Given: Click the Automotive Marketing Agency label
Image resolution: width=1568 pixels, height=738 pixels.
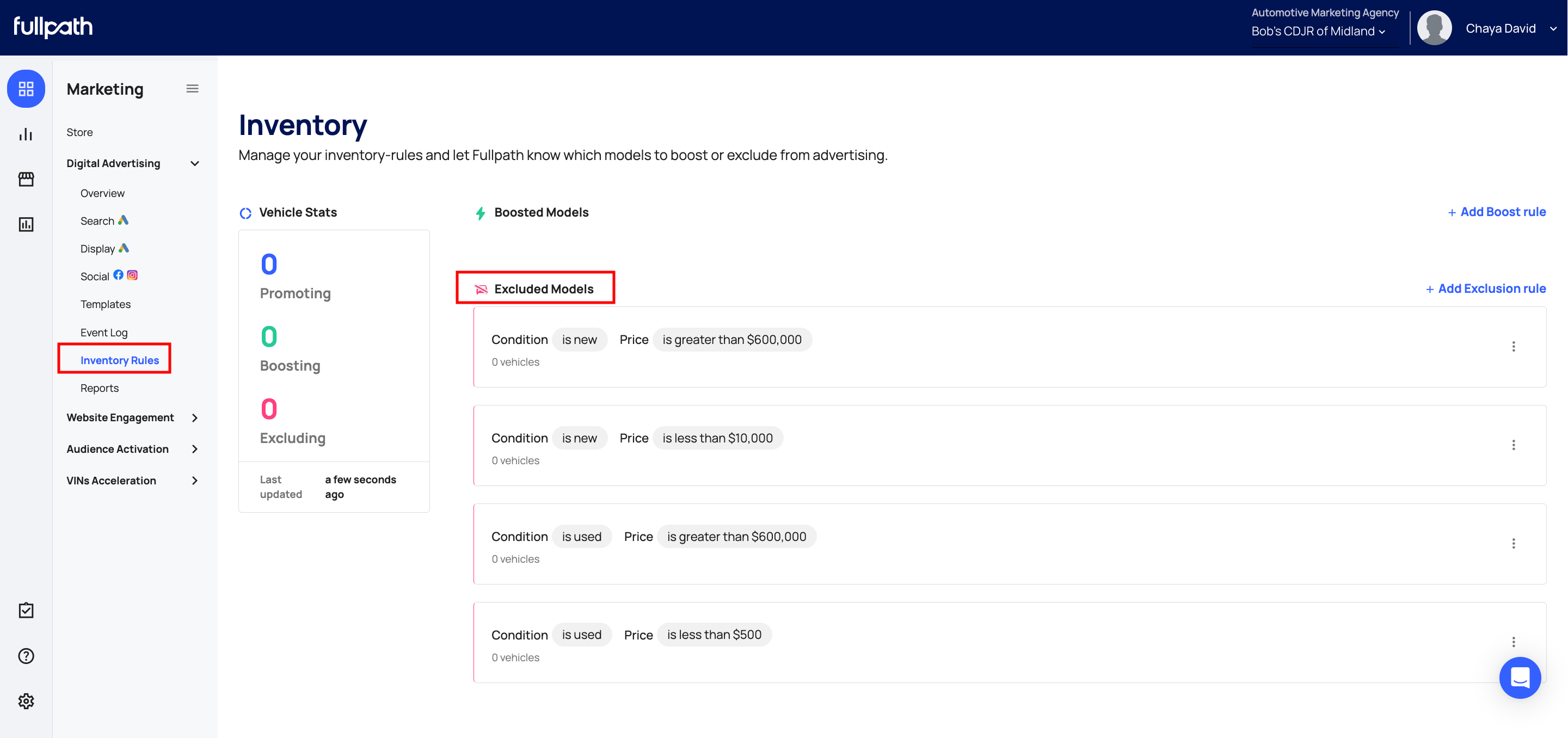Looking at the screenshot, I should [x=1325, y=12].
